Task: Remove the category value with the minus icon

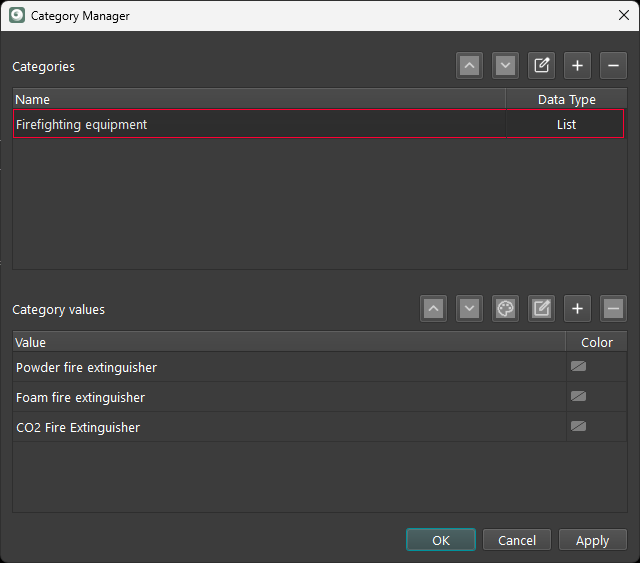Action: [613, 309]
